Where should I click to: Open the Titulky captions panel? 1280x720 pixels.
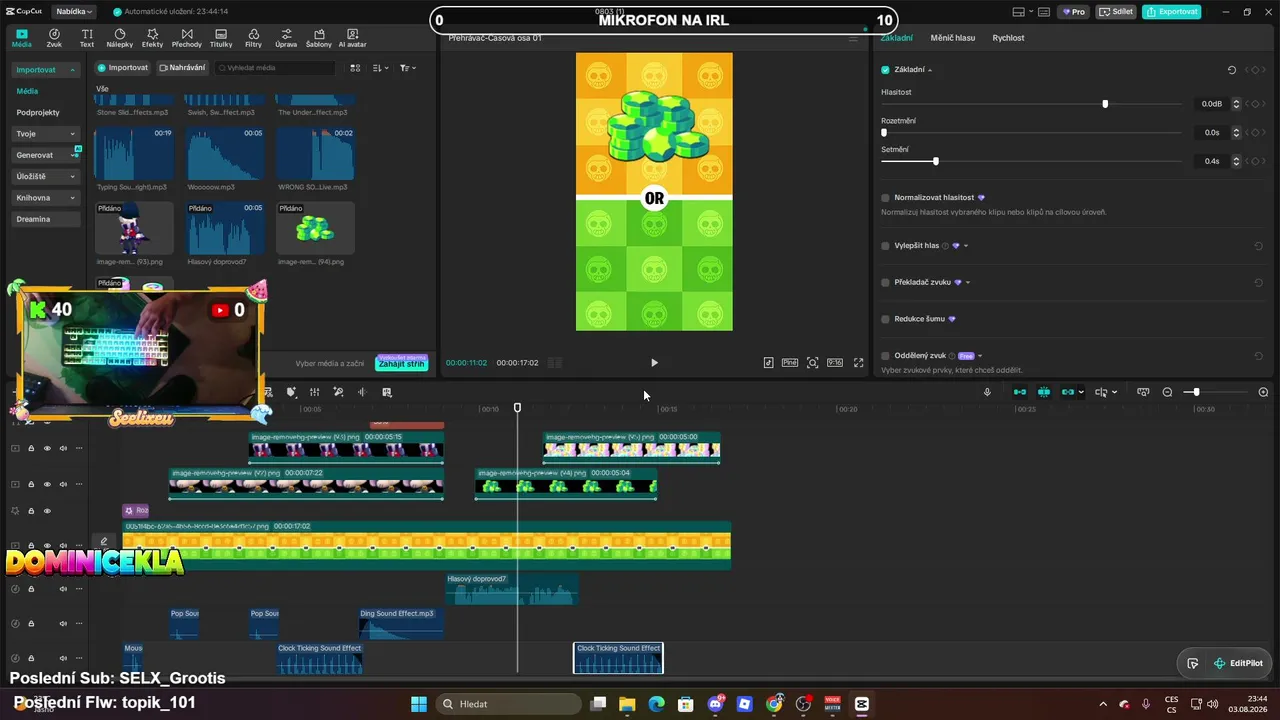[221, 38]
